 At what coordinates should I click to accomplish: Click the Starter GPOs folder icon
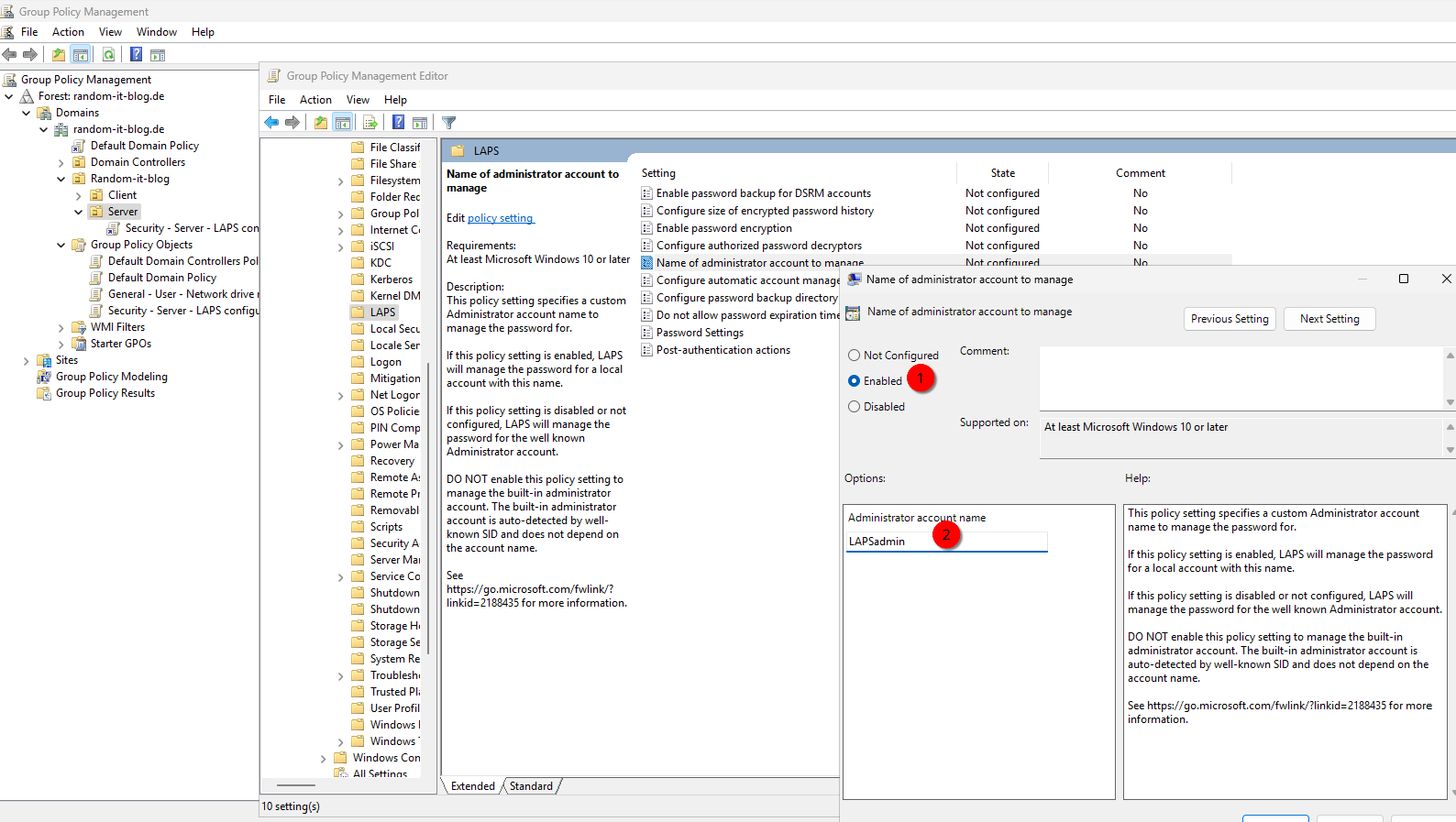(79, 344)
